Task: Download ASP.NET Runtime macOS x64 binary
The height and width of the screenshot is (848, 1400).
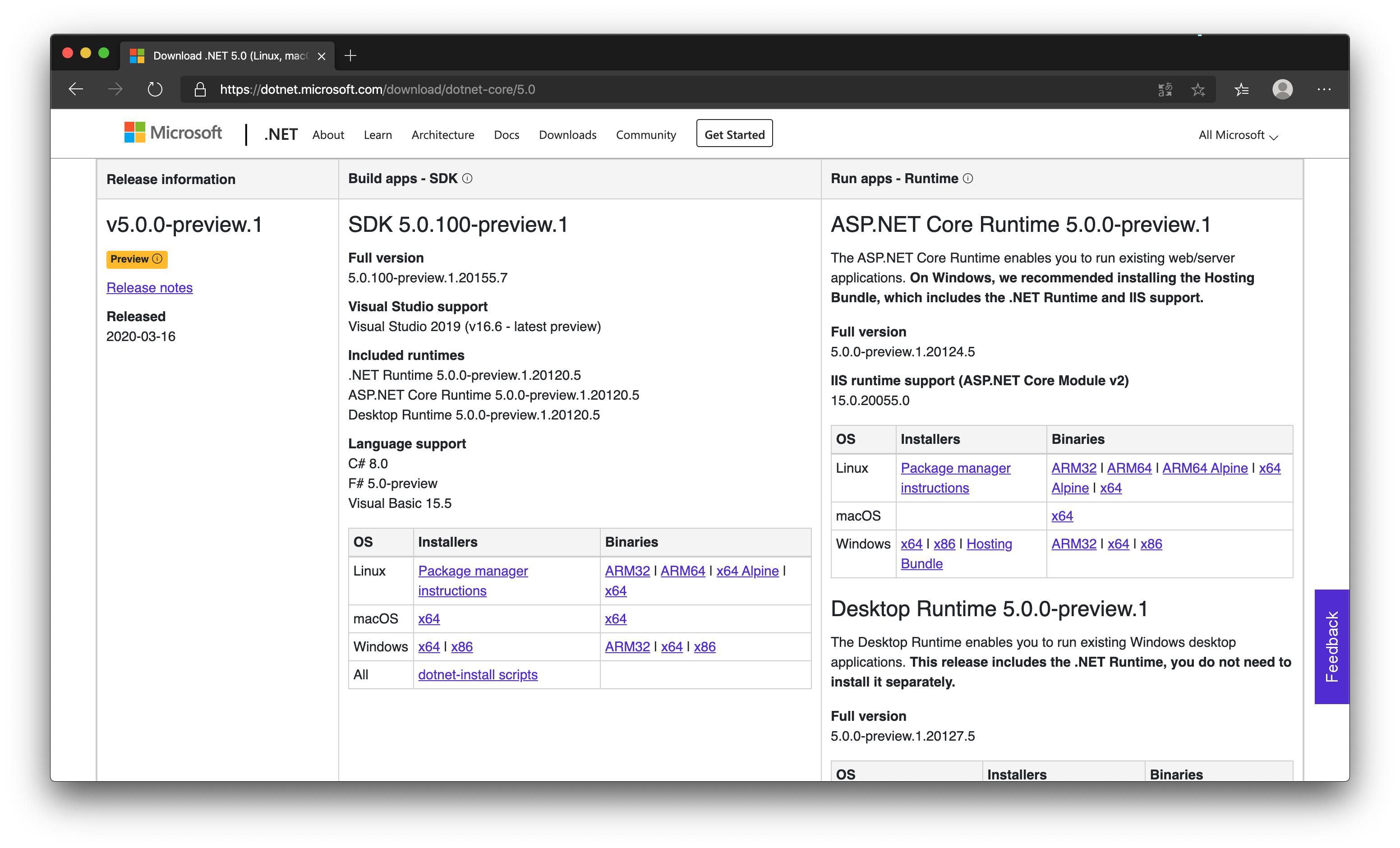Action: point(1062,516)
